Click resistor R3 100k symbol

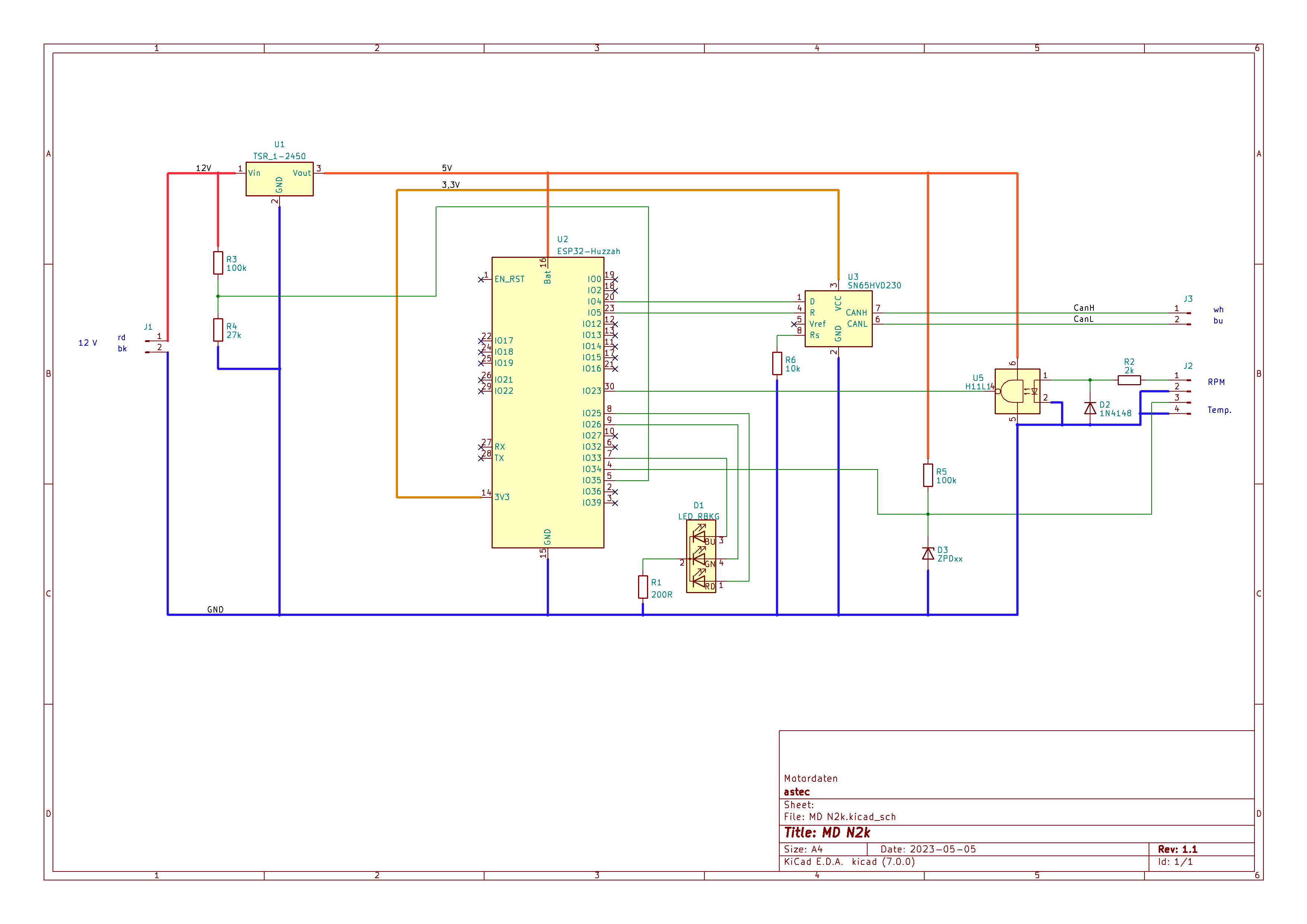coord(218,263)
